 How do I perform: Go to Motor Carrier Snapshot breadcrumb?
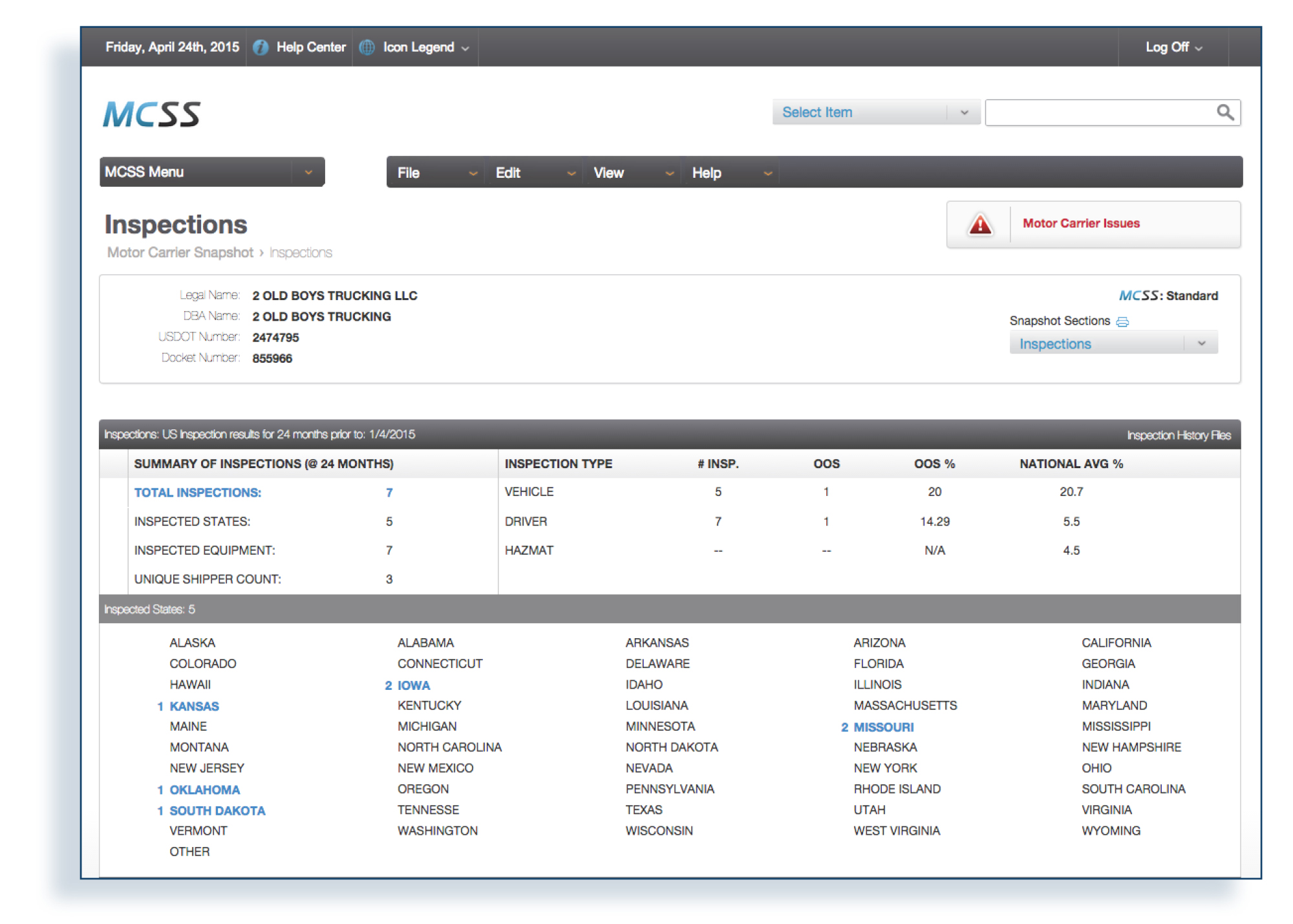180,253
